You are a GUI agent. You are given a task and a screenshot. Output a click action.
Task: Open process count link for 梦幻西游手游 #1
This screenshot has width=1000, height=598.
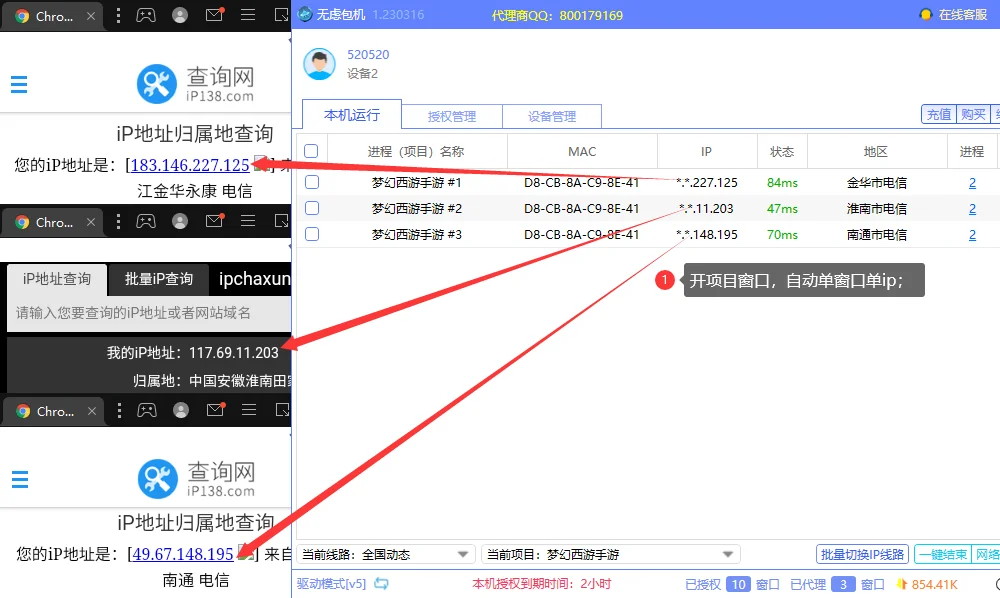(972, 183)
